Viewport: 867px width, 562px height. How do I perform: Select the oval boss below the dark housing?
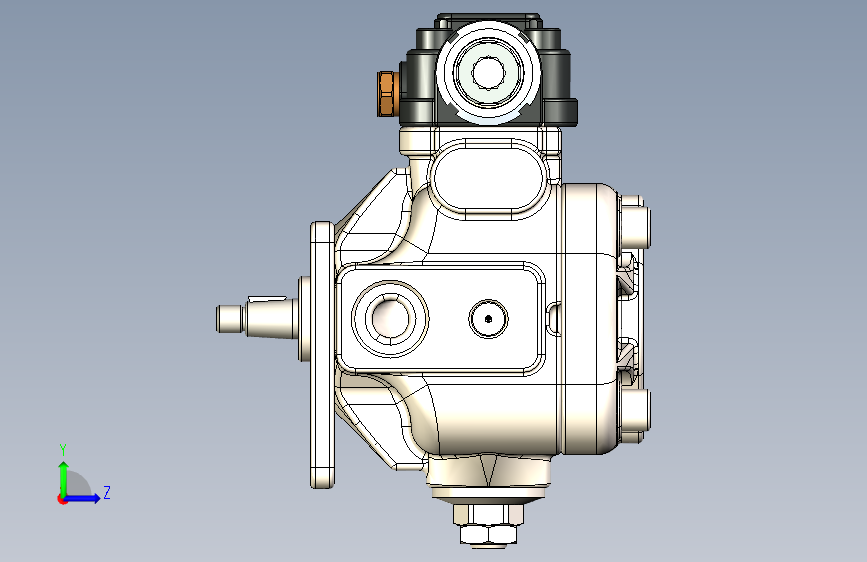click(488, 180)
